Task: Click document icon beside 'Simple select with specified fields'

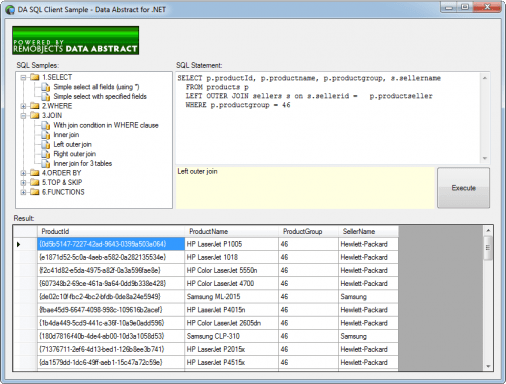Action: 46,97
